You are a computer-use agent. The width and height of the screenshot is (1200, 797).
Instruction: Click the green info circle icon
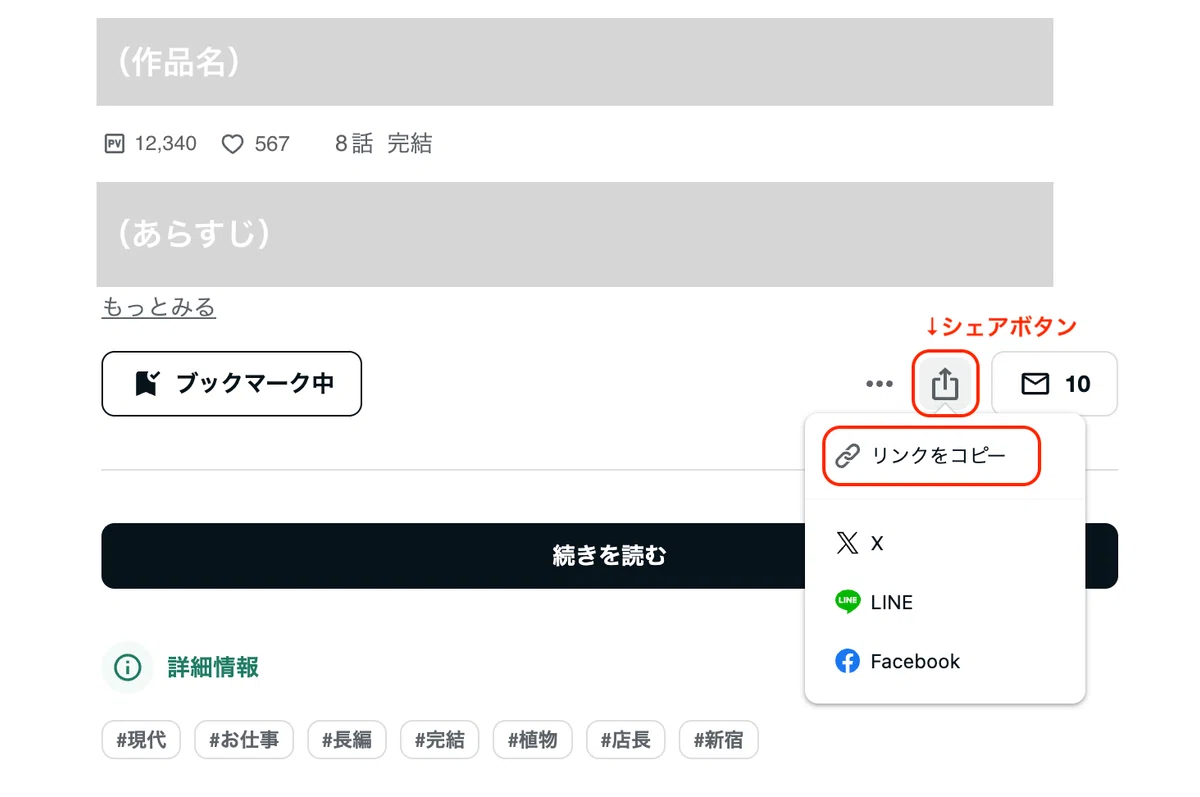coord(128,667)
